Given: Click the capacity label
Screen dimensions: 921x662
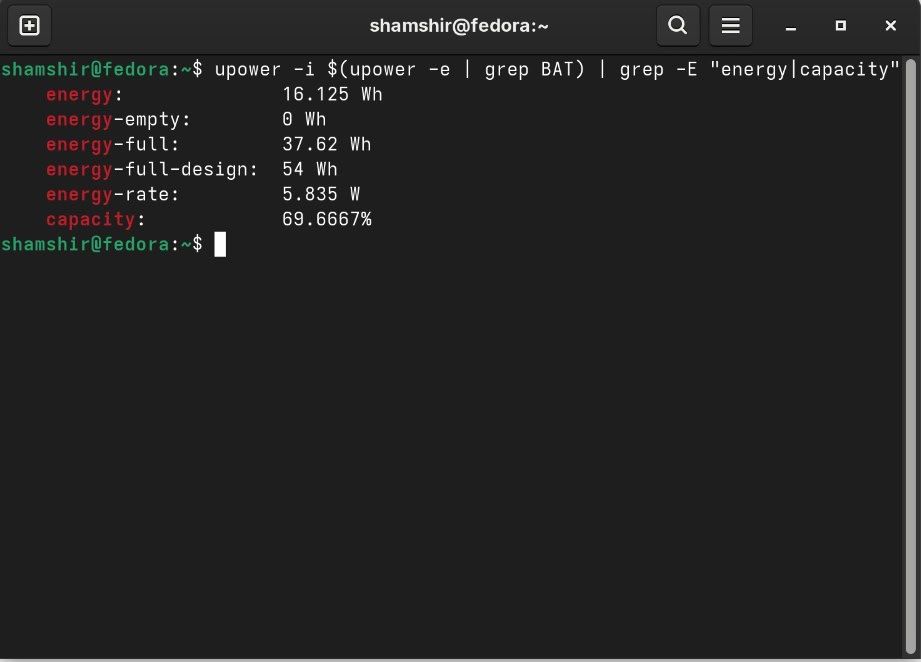Looking at the screenshot, I should [x=95, y=220].
